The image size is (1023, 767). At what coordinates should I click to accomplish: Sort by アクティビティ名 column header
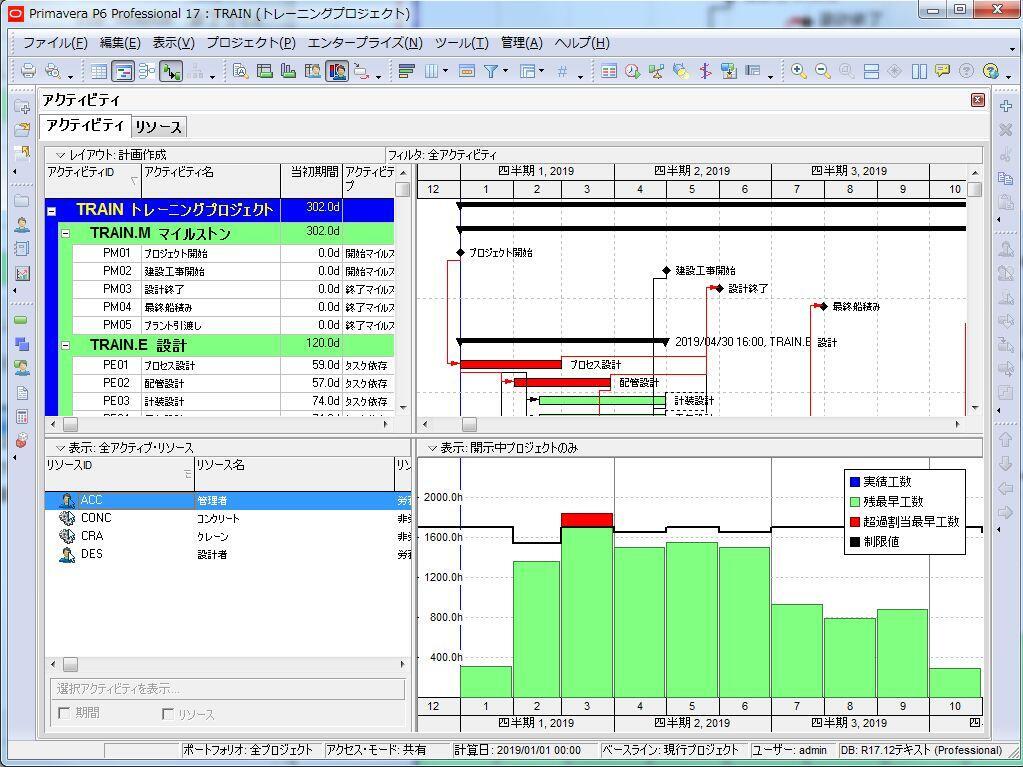[x=211, y=180]
